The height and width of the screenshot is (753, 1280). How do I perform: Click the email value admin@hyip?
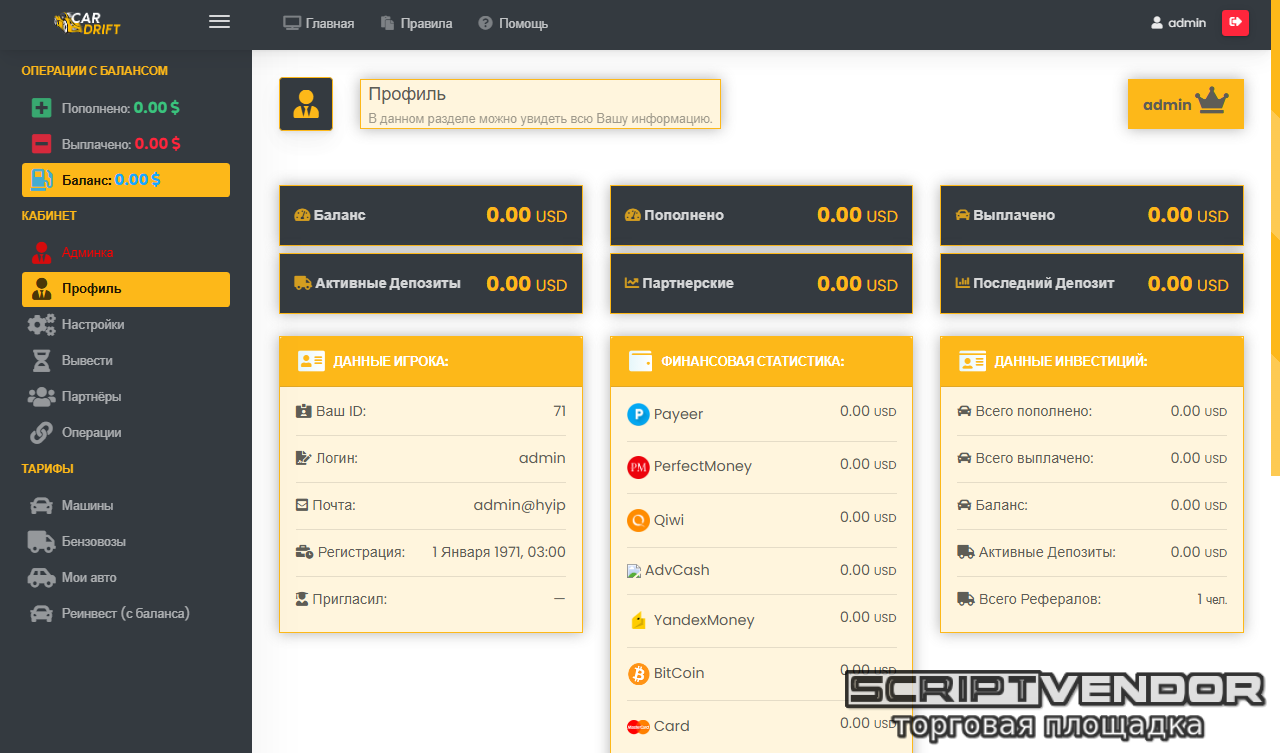[519, 505]
